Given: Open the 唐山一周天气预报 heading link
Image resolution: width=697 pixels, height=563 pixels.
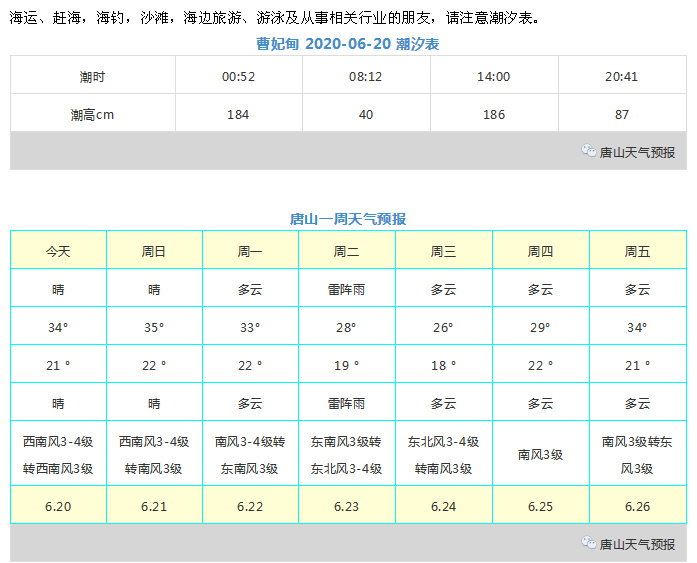Looking at the screenshot, I should click(347, 219).
